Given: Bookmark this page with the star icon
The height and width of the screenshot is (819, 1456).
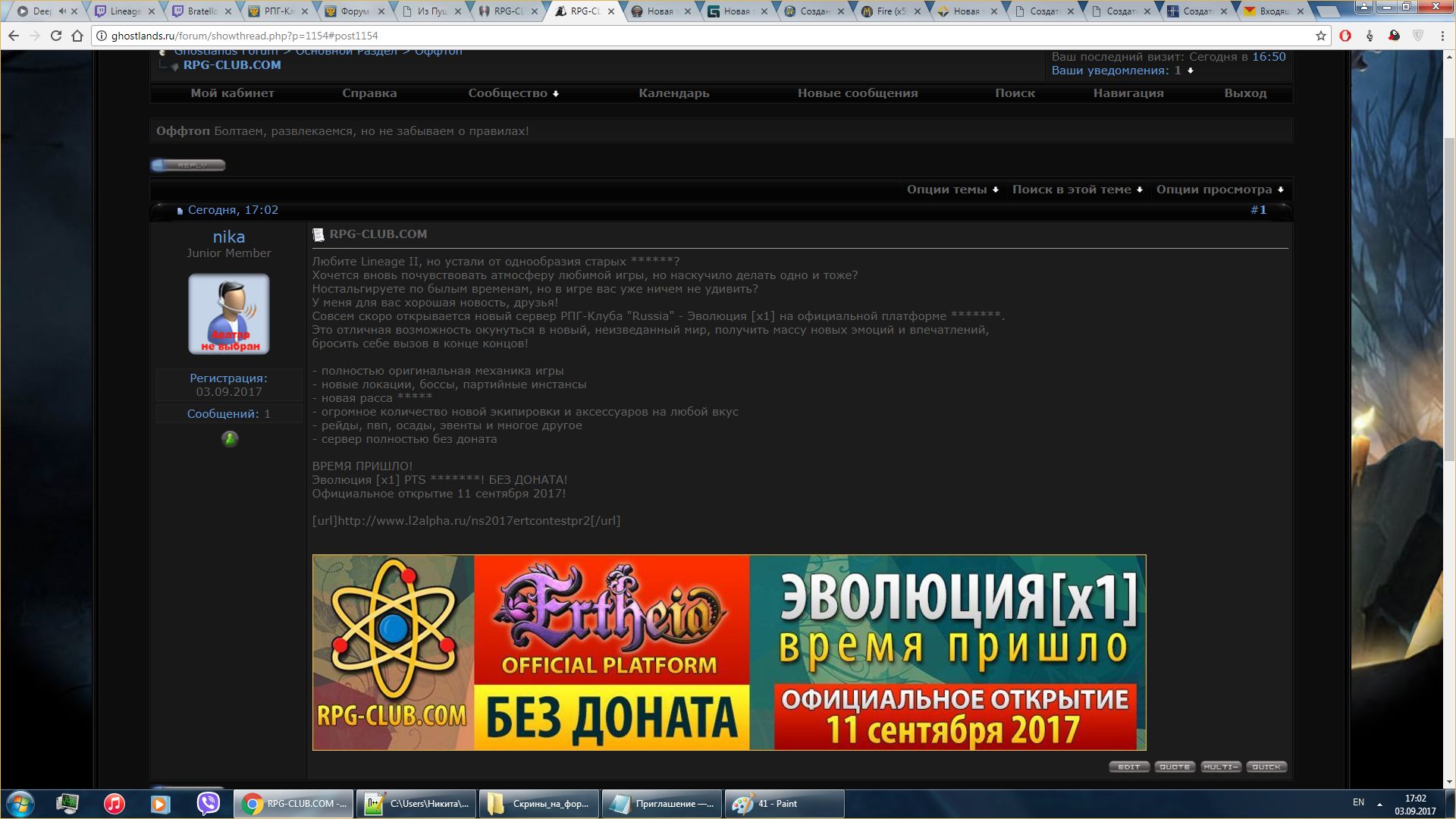Looking at the screenshot, I should tap(1320, 36).
